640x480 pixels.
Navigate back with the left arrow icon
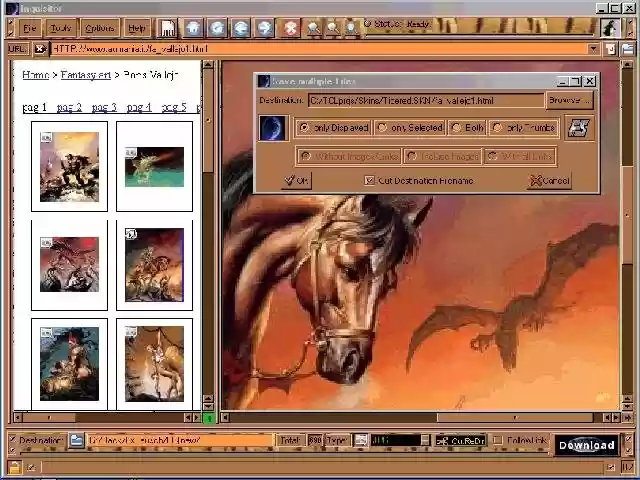pyautogui.click(x=241, y=28)
